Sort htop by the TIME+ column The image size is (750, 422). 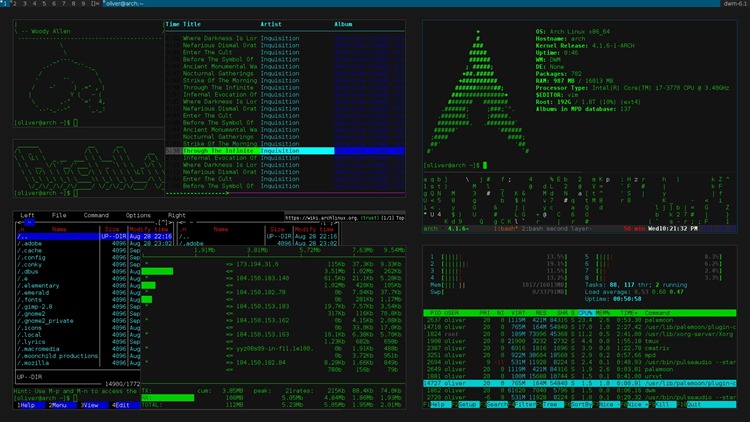[x=630, y=313]
